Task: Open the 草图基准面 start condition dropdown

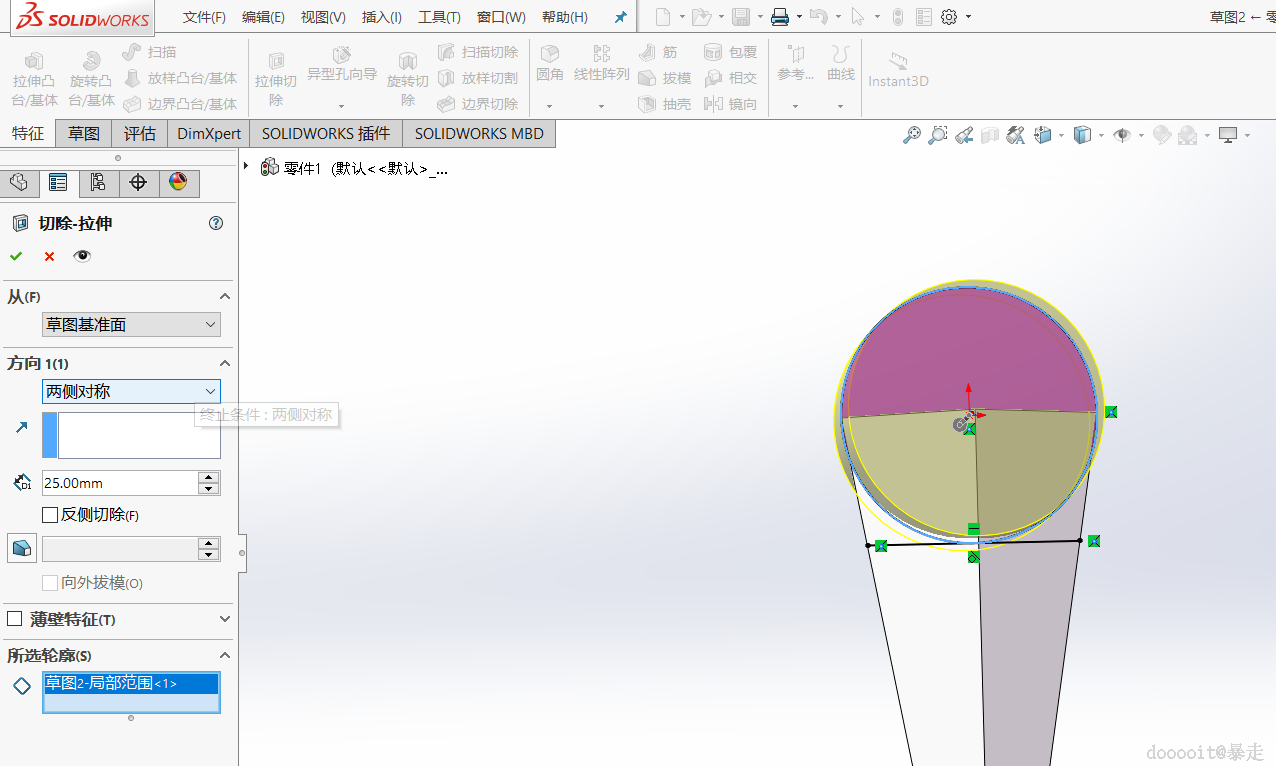Action: [131, 325]
